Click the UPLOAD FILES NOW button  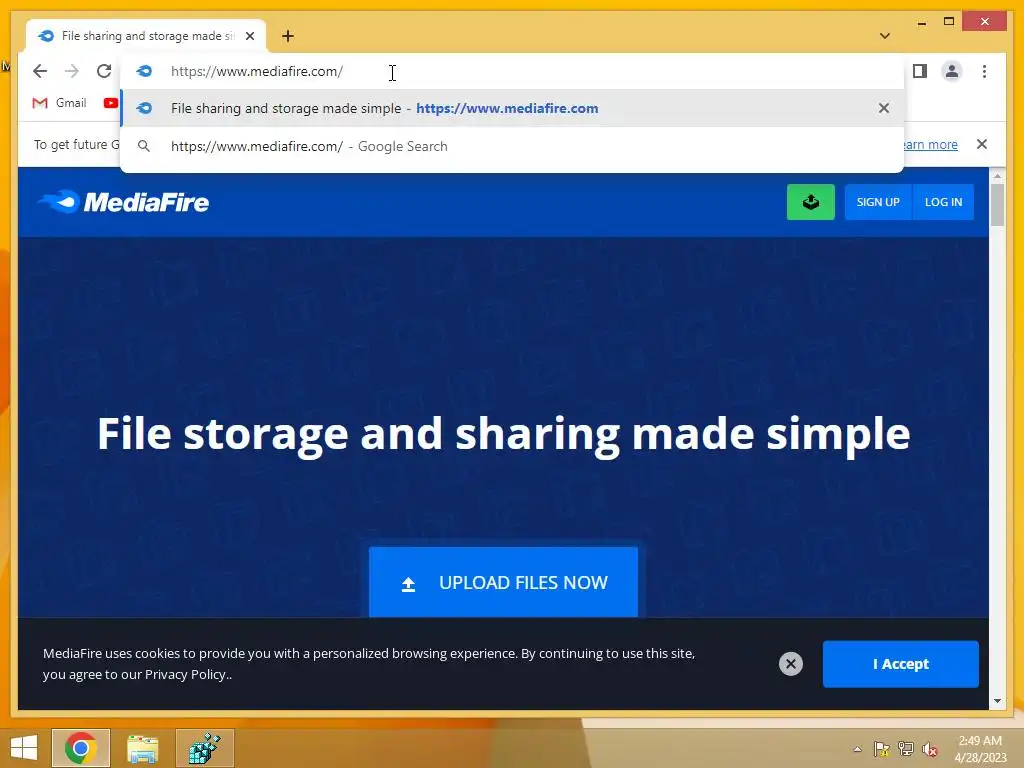pos(504,582)
